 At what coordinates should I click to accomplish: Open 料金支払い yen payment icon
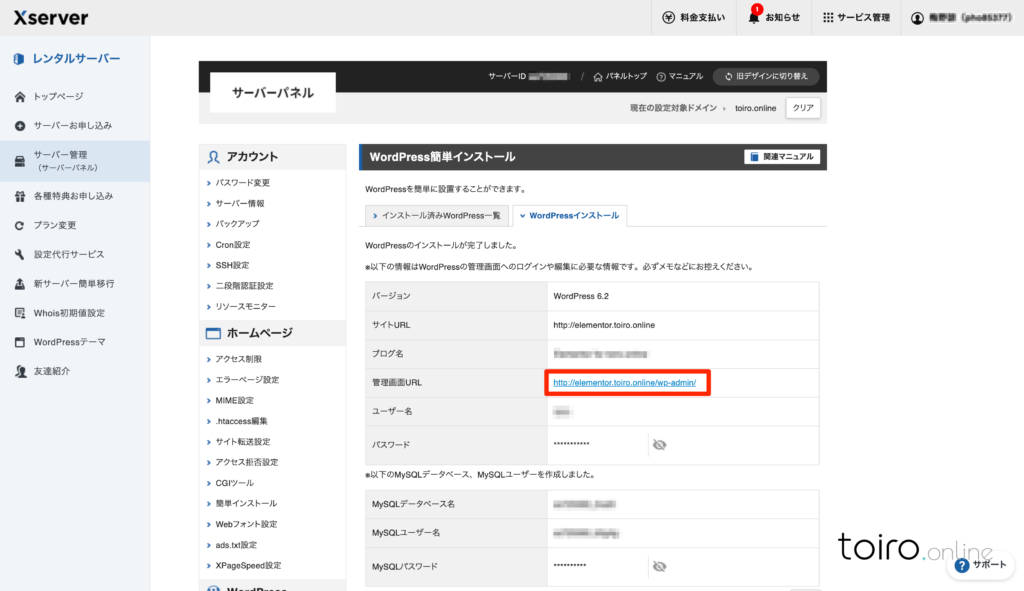[669, 18]
